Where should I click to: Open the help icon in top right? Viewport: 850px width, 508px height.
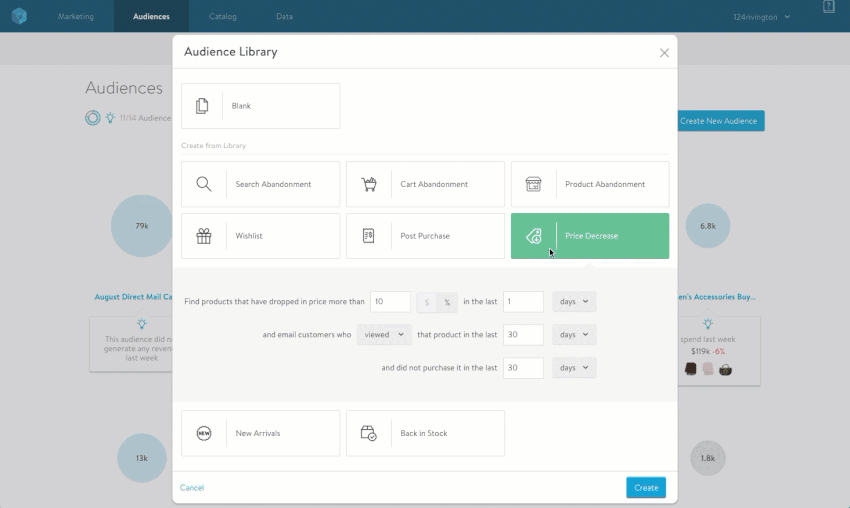828,7
